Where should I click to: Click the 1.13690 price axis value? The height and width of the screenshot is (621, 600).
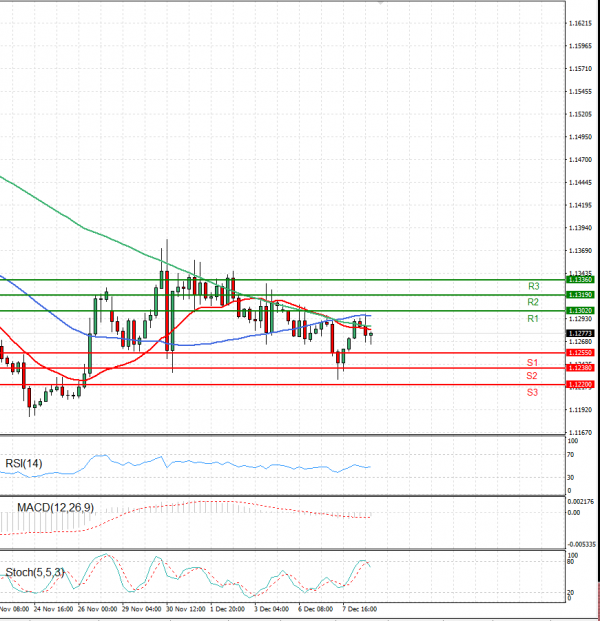point(580,251)
